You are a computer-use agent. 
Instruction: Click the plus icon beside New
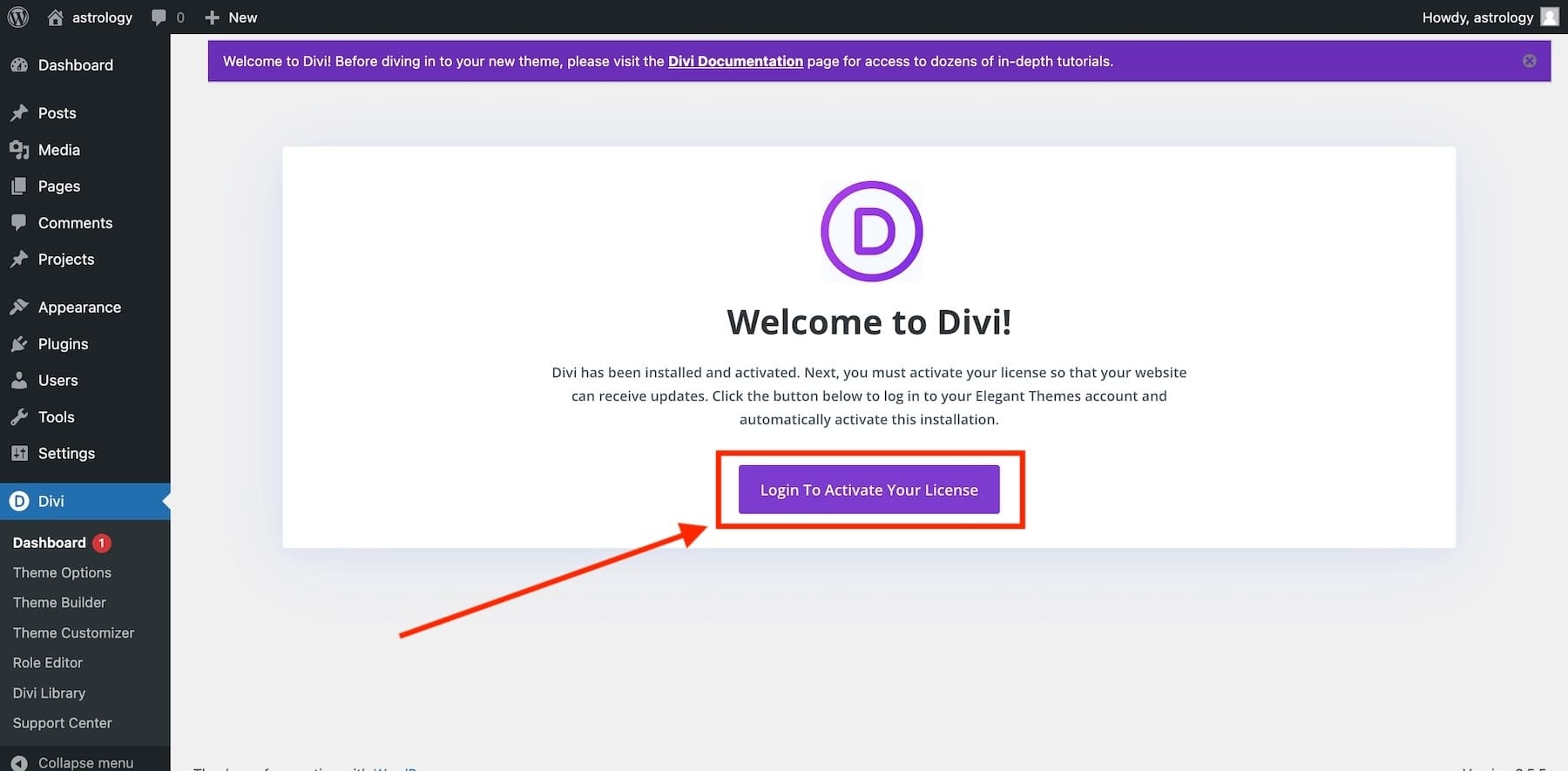[212, 17]
